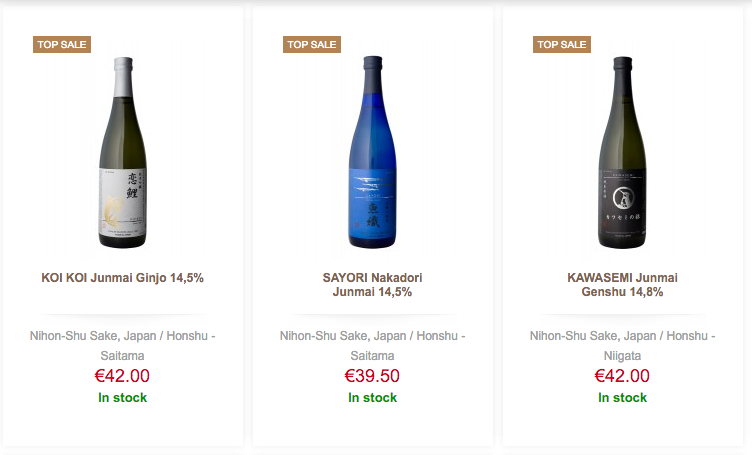The width and height of the screenshot is (752, 455).
Task: Open the SAYORI Nakadori Junmai 14,5% title
Action: tap(372, 284)
